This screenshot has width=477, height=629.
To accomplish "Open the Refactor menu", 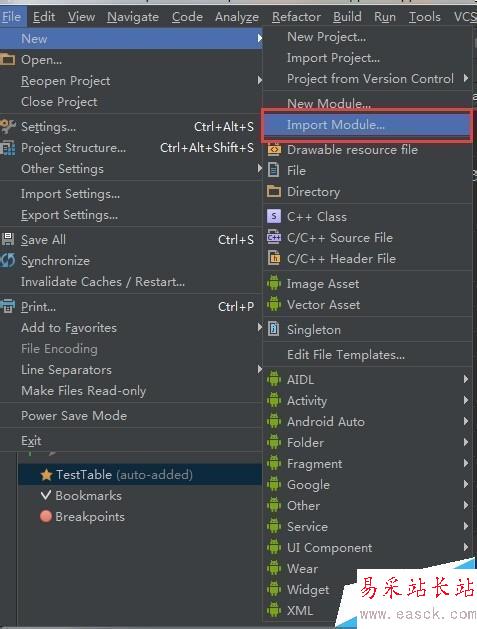I will pos(296,17).
